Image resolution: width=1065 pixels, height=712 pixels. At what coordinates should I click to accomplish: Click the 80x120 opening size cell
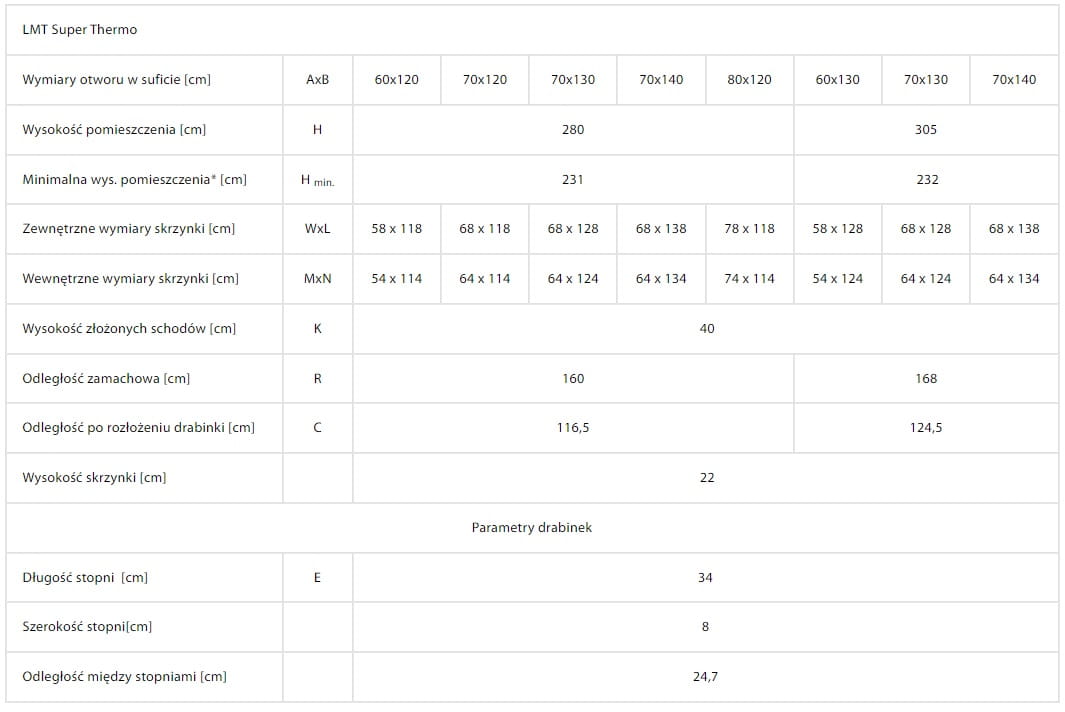pos(749,80)
